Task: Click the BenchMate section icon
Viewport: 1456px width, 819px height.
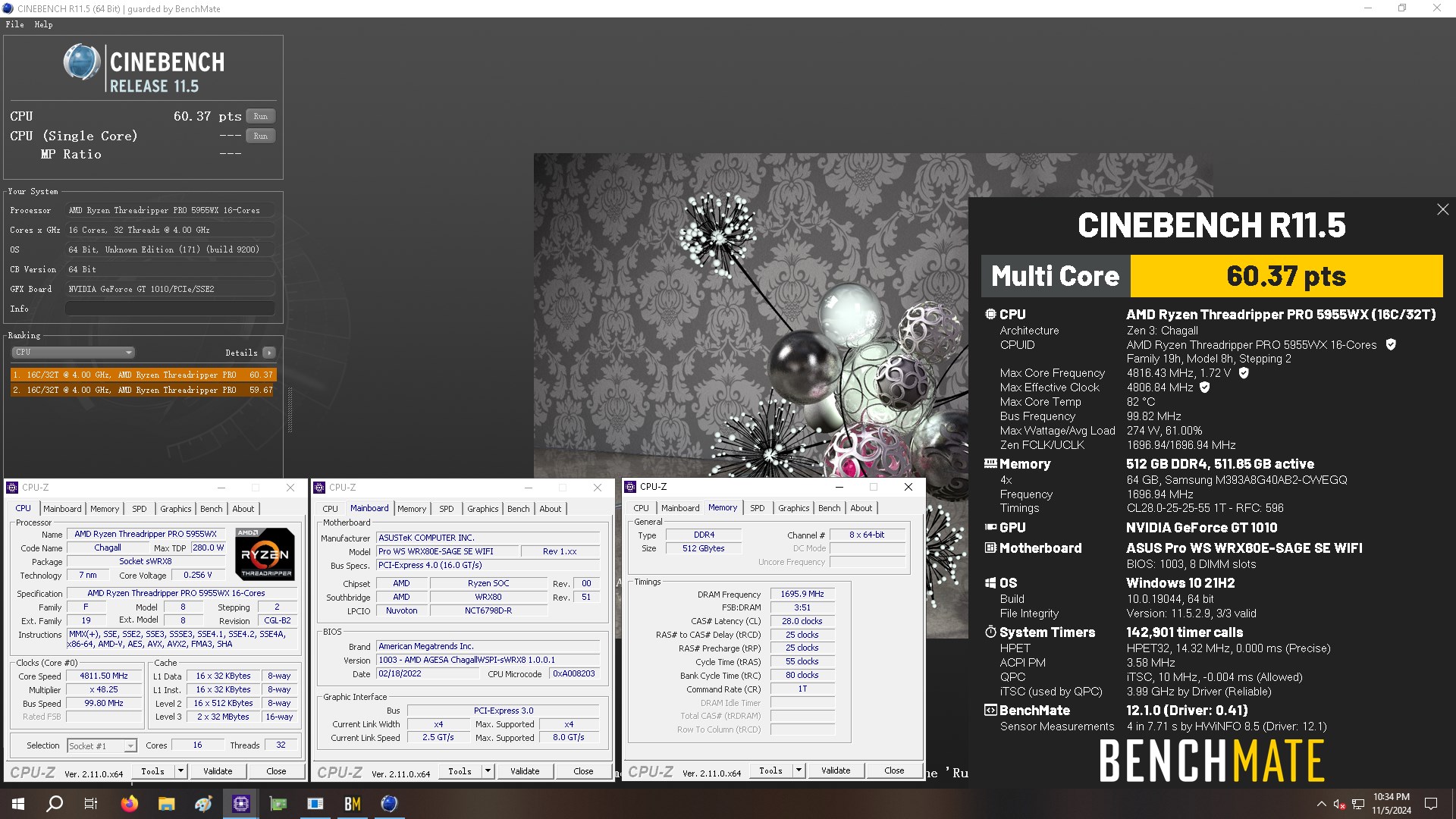Action: (990, 710)
